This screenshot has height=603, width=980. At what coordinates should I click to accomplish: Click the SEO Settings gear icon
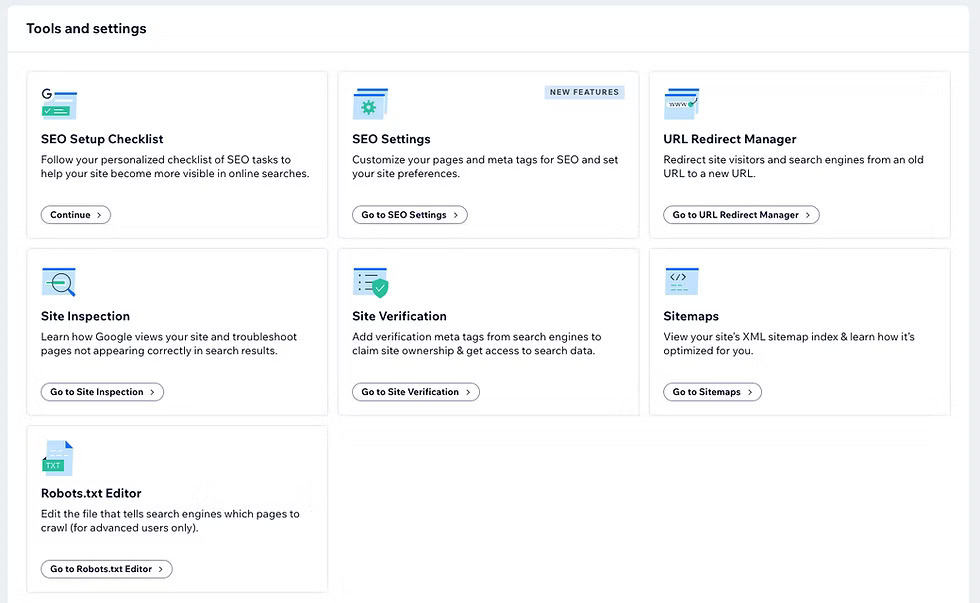(x=369, y=104)
